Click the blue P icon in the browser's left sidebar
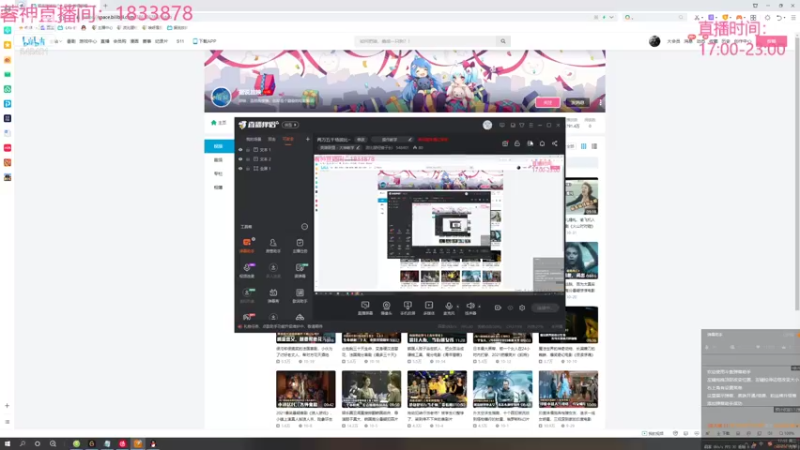 pos(7,104)
